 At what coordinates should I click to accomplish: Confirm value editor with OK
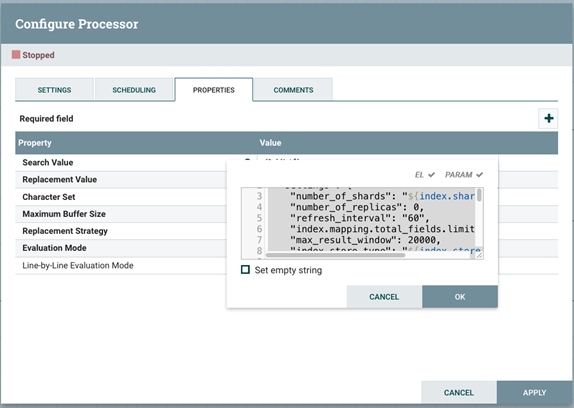tap(460, 296)
